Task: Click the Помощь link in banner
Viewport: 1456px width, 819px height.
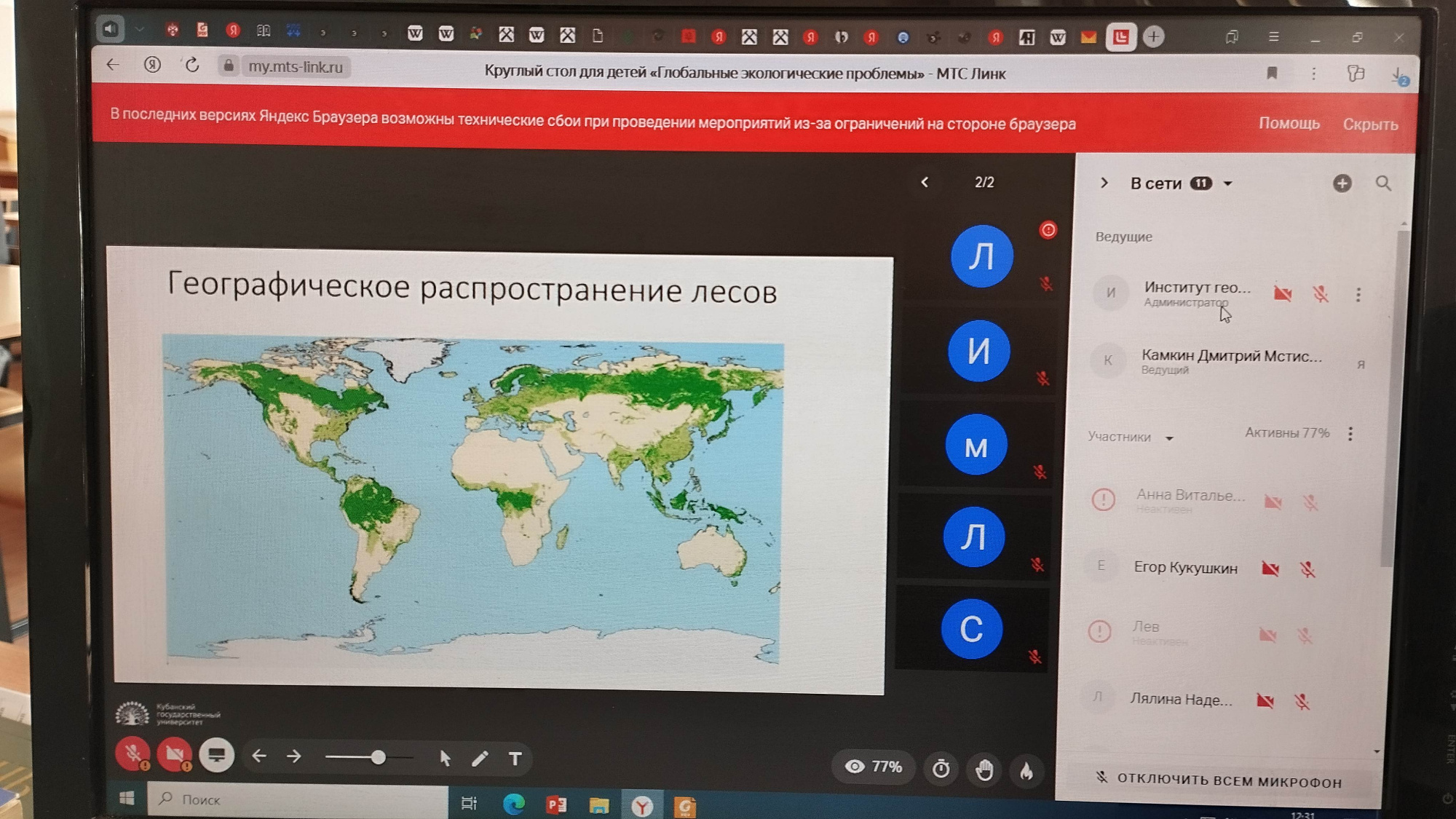Action: pos(1289,123)
